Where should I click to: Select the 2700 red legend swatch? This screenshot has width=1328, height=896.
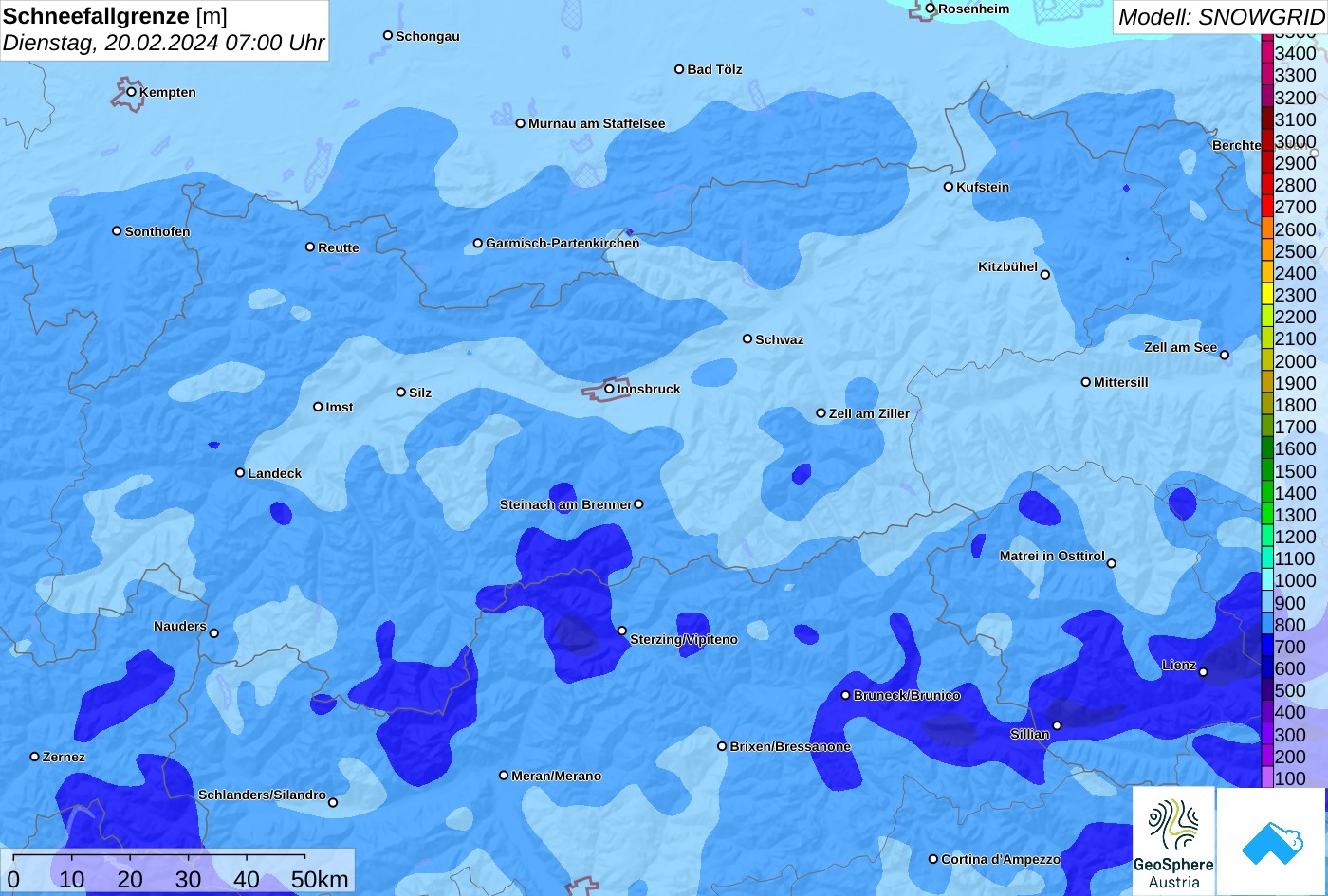pos(1266,207)
